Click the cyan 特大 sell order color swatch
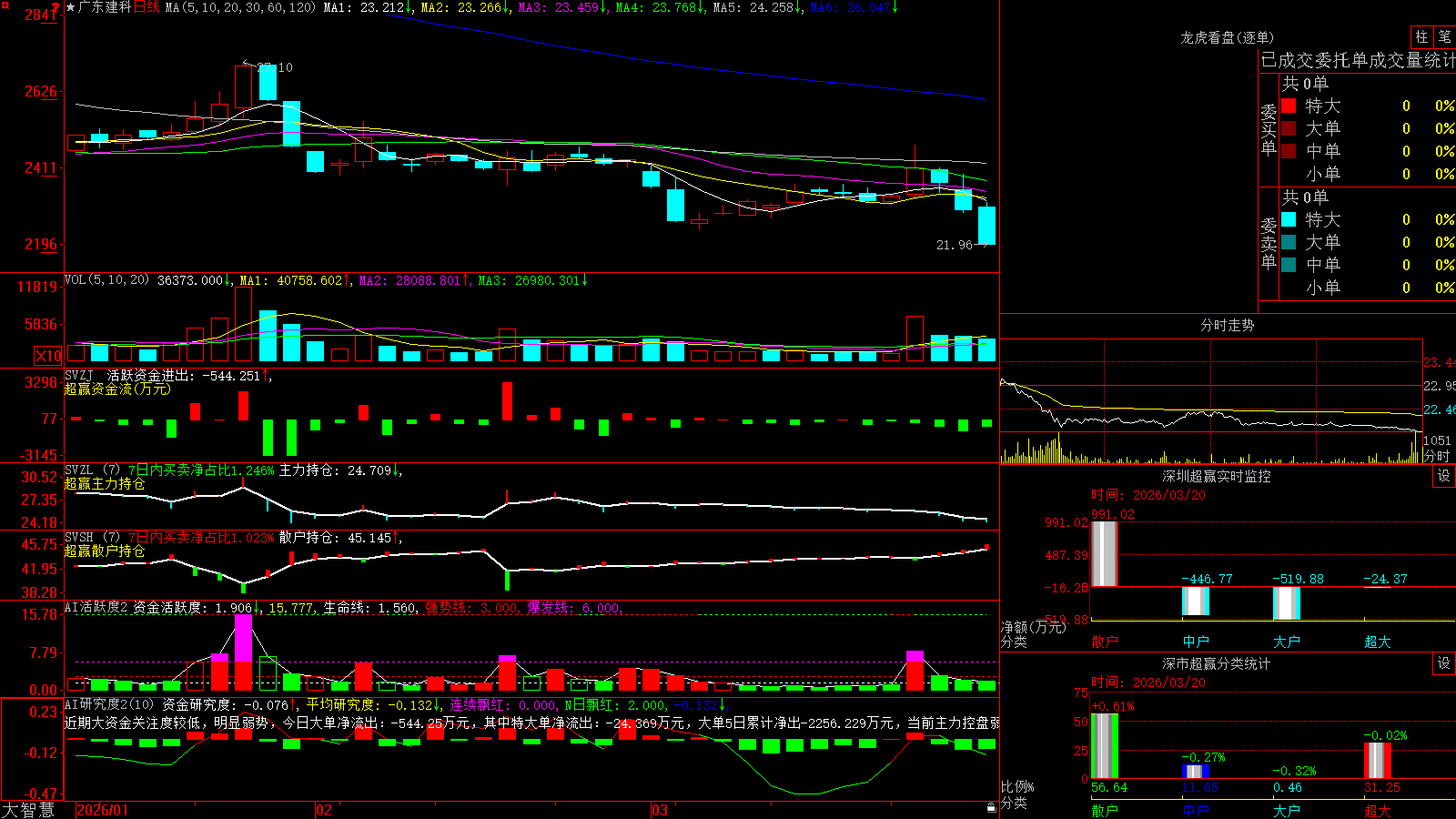Image resolution: width=1456 pixels, height=819 pixels. [1289, 219]
